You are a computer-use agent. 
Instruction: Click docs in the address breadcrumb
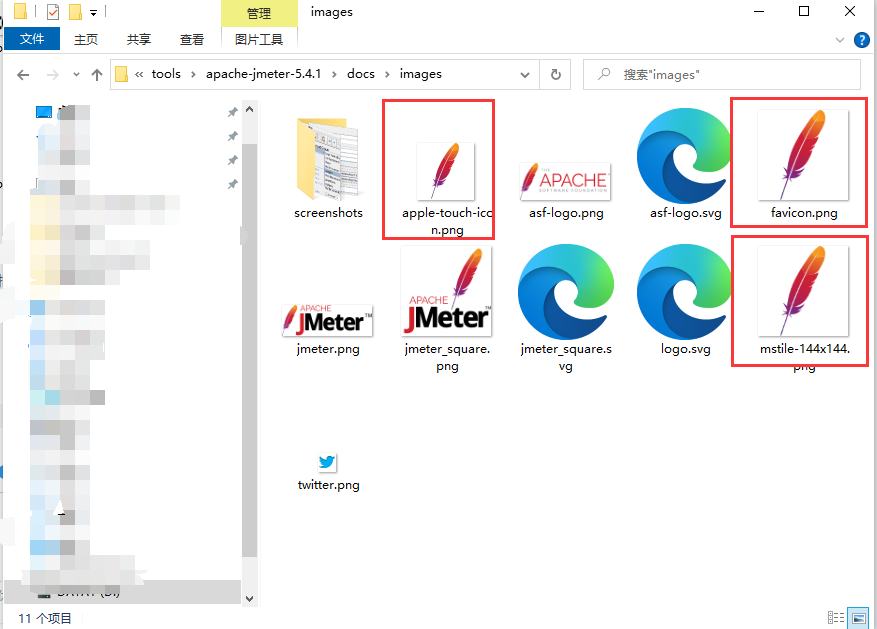361,74
